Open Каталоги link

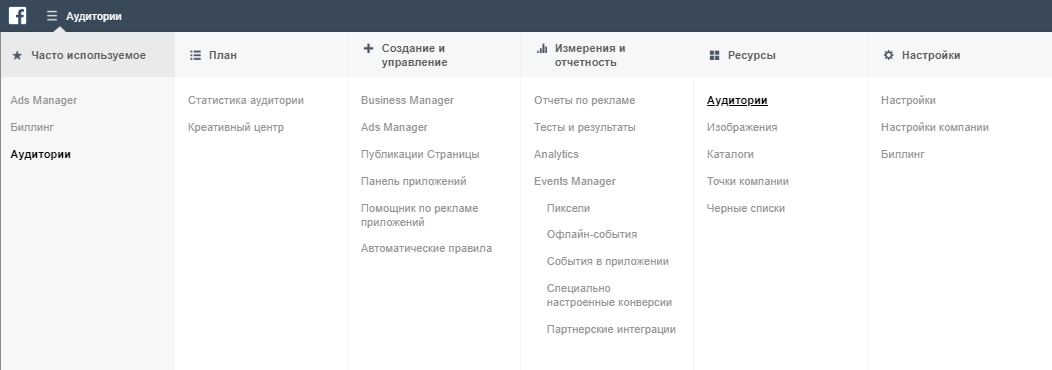(x=730, y=154)
